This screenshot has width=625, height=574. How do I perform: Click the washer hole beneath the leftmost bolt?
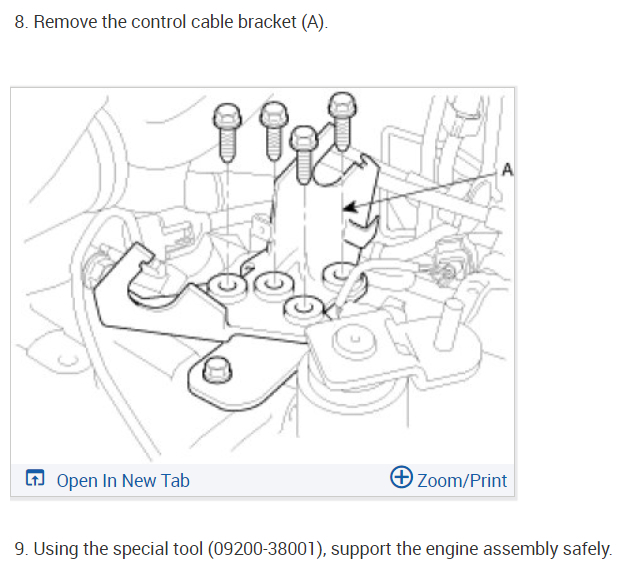pos(228,286)
